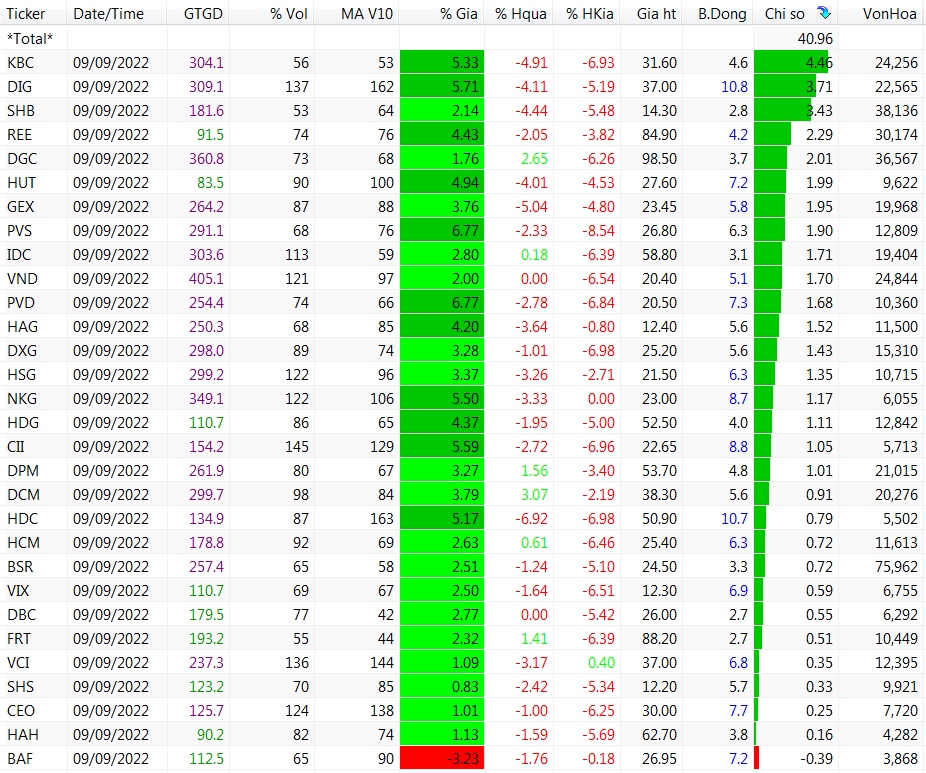Select the SHS ticker
The height and width of the screenshot is (773, 926).
[x=21, y=687]
